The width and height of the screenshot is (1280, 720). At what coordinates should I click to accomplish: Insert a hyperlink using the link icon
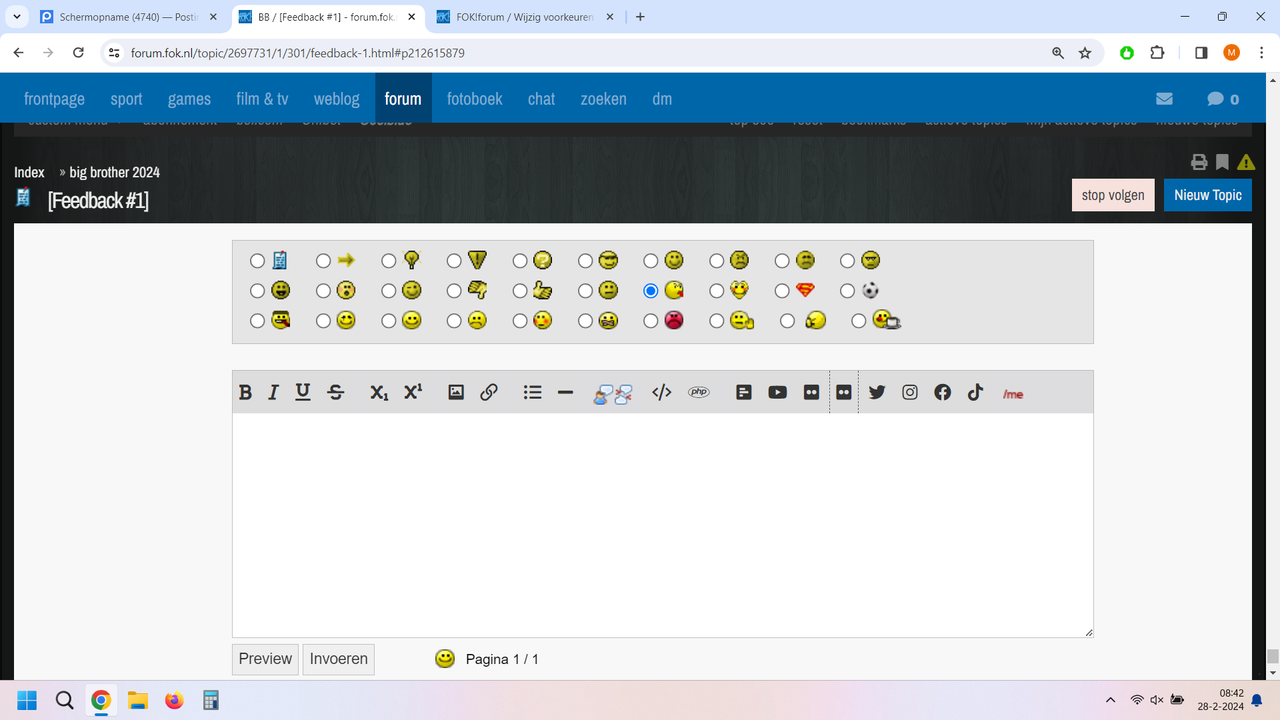coord(489,392)
